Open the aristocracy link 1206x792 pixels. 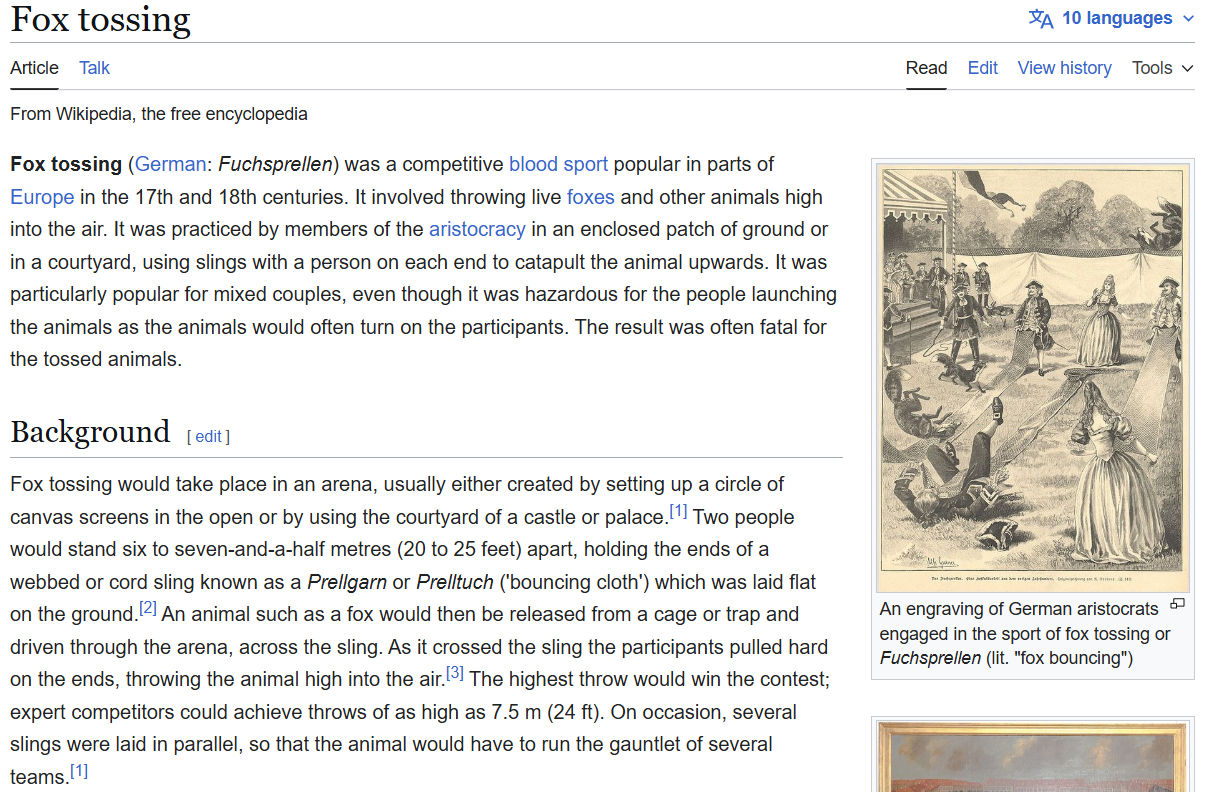477,229
